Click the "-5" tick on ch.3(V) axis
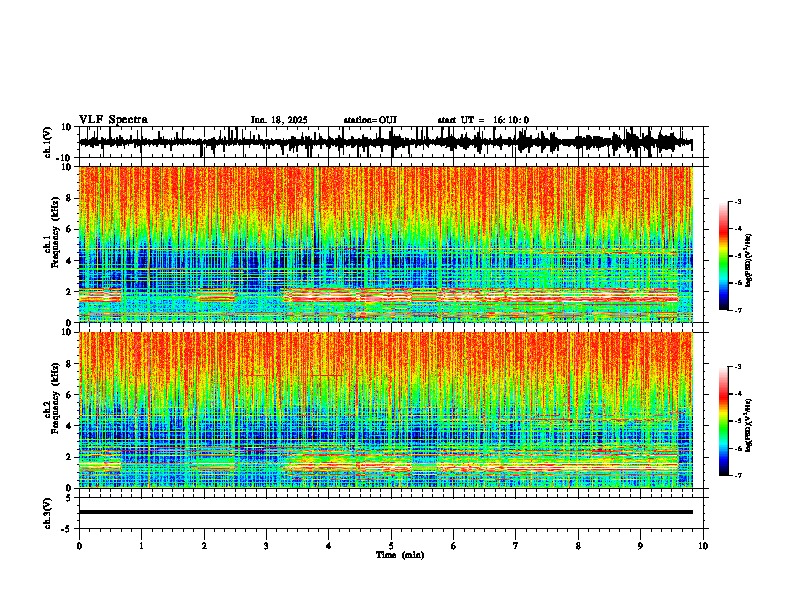 [x=67, y=529]
